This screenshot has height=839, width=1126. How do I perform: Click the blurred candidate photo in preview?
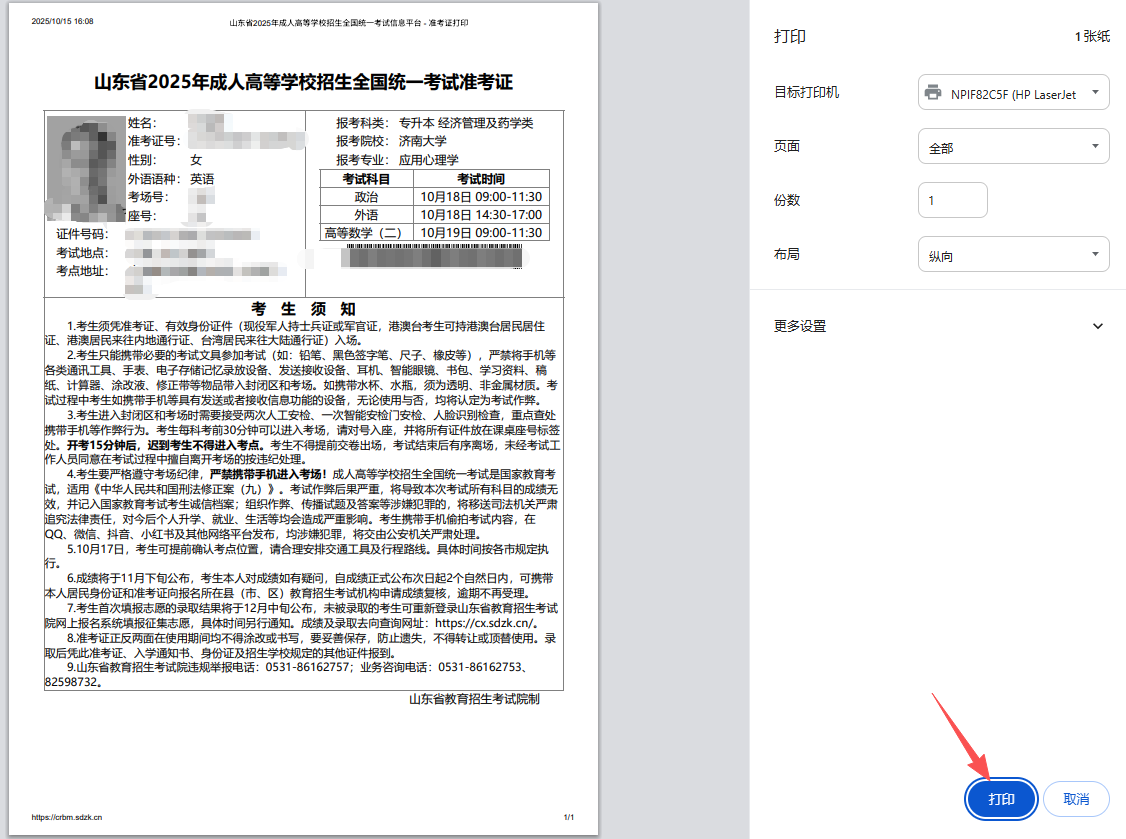pyautogui.click(x=86, y=168)
